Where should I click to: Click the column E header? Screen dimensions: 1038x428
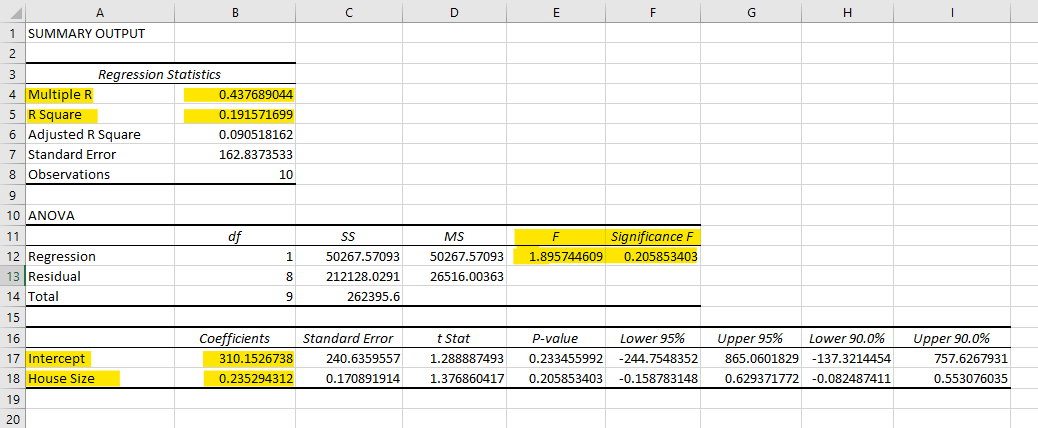click(x=555, y=12)
